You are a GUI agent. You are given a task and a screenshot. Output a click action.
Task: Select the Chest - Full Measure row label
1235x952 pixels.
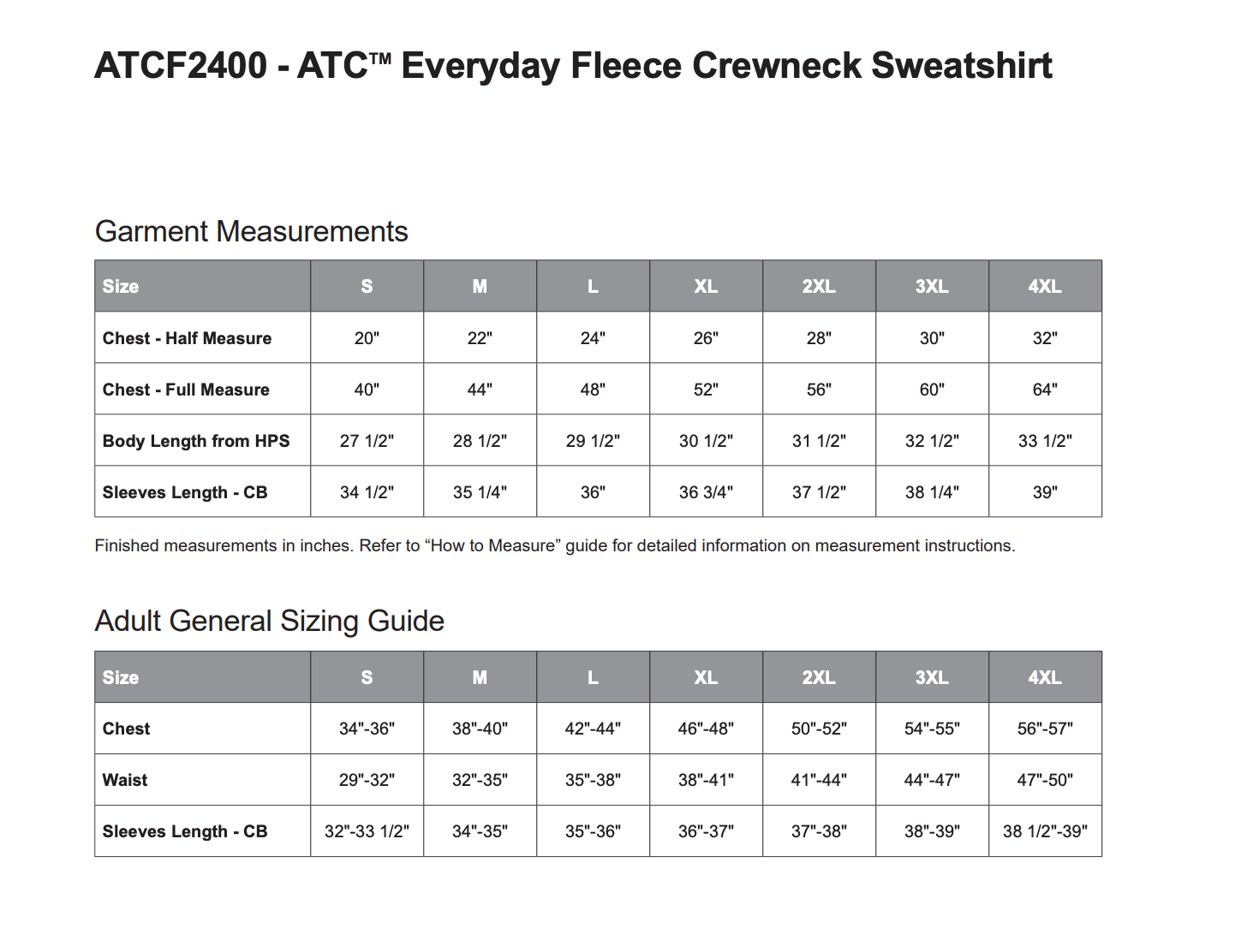(186, 390)
